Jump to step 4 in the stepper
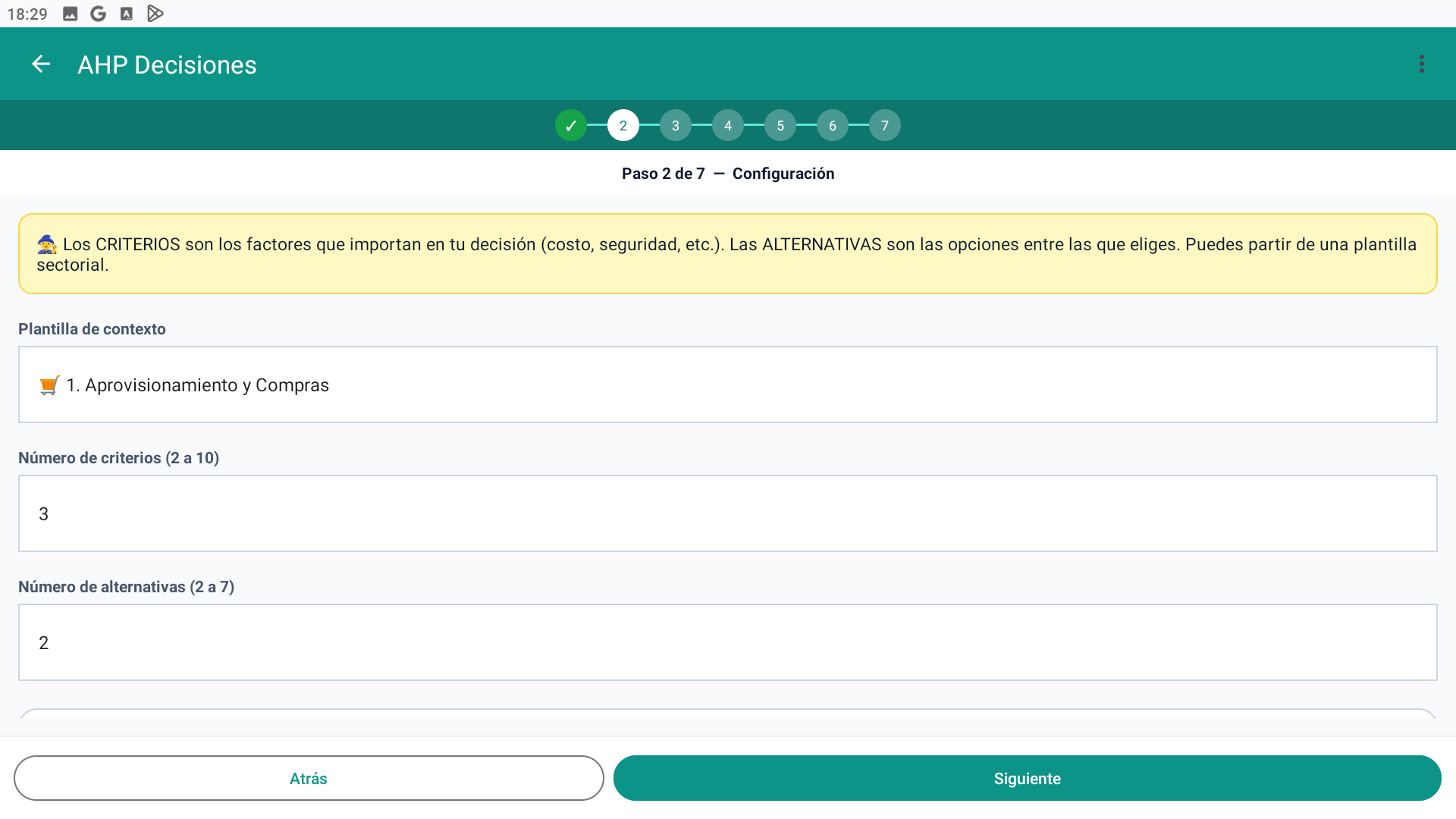Image resolution: width=1456 pixels, height=819 pixels. 728,125
